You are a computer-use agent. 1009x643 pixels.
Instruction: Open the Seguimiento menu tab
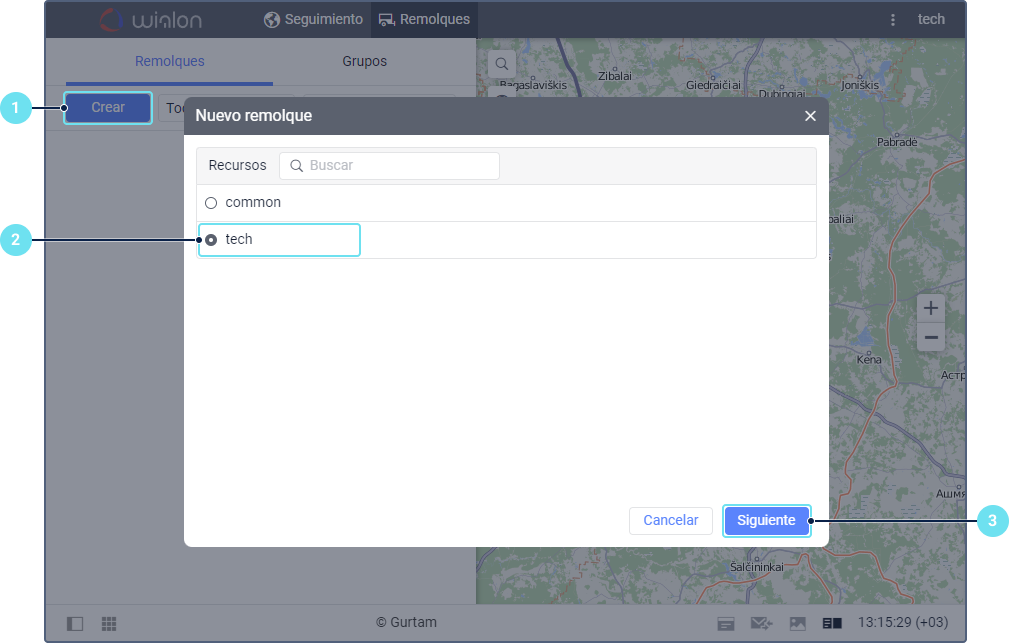point(314,19)
